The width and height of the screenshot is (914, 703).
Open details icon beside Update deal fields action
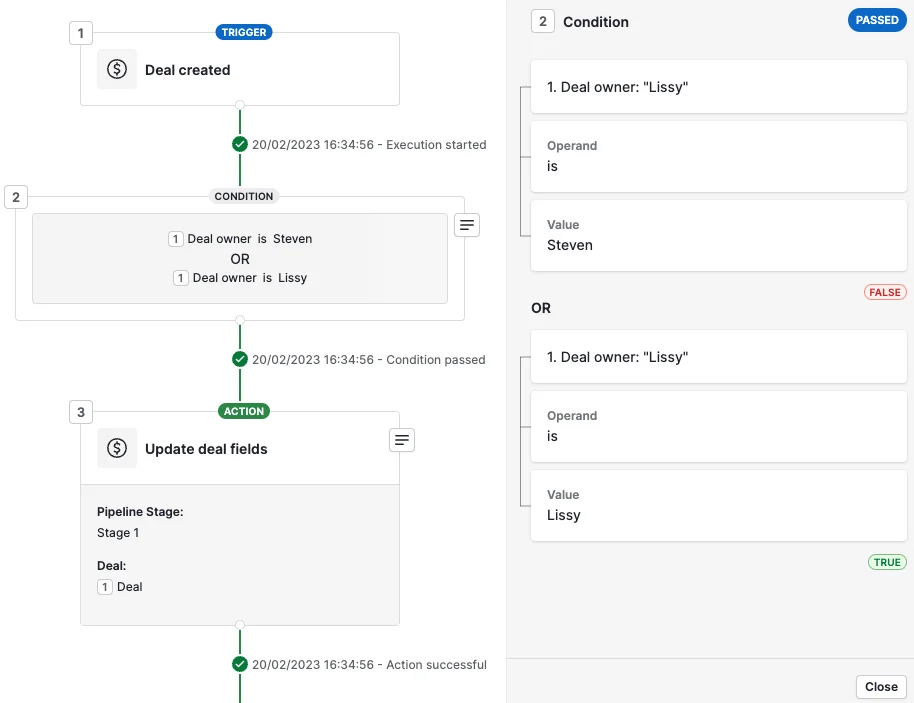coord(402,440)
